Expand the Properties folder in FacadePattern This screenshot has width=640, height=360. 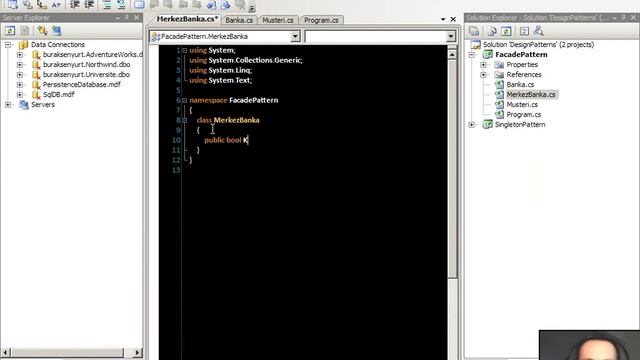pos(483,64)
